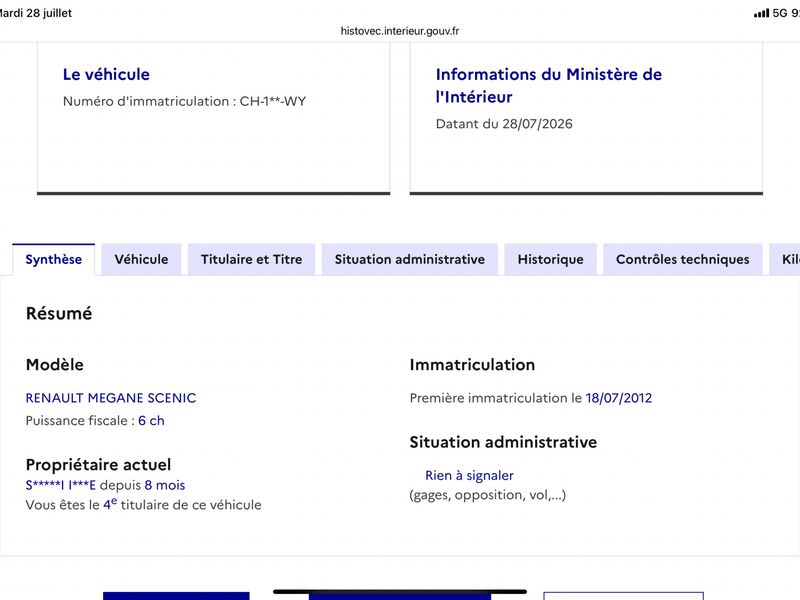Tap the histovec.interieur.gouv.fr address bar

point(400,31)
